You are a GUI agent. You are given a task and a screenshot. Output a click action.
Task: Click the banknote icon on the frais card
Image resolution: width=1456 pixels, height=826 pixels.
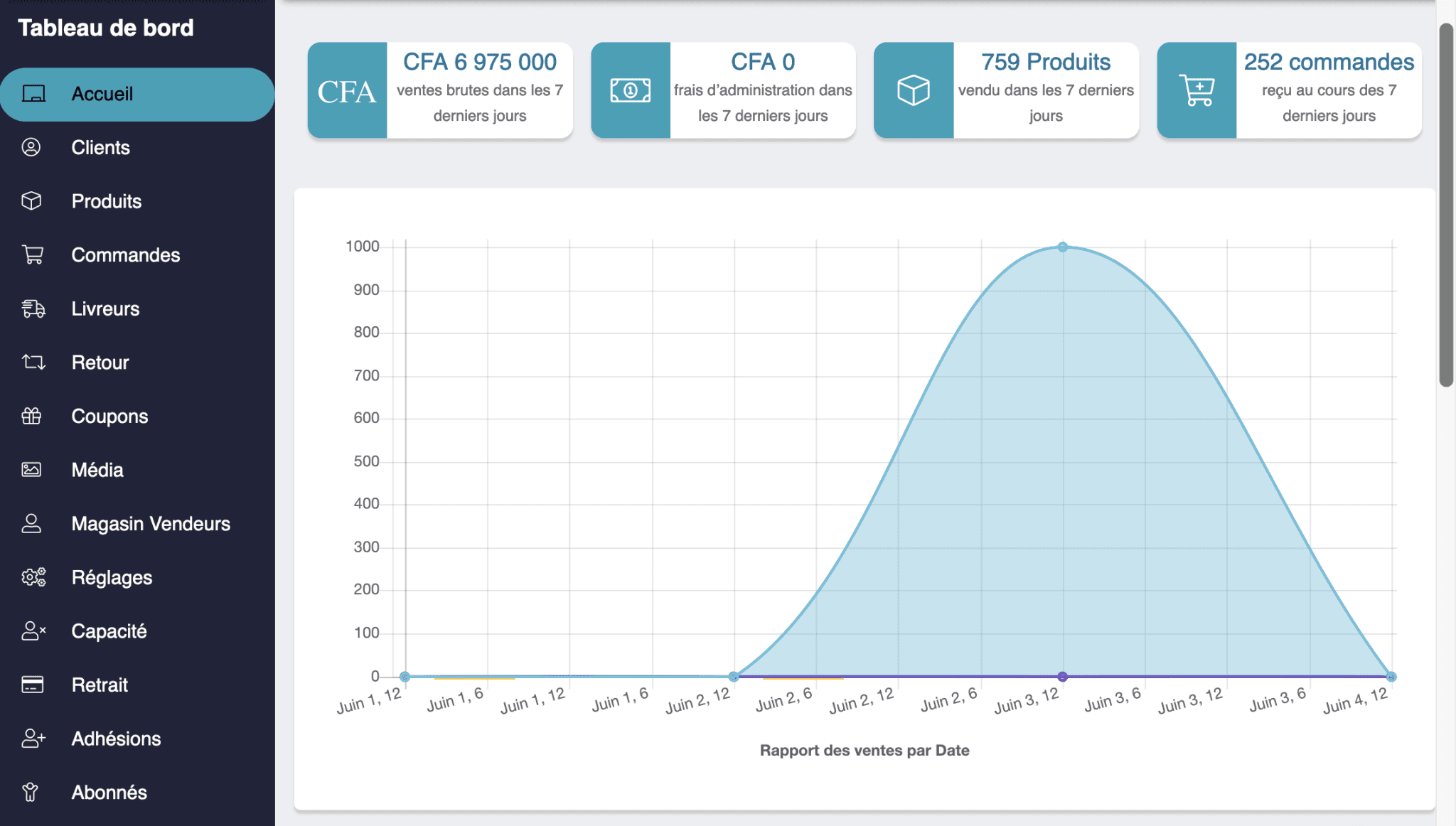630,90
